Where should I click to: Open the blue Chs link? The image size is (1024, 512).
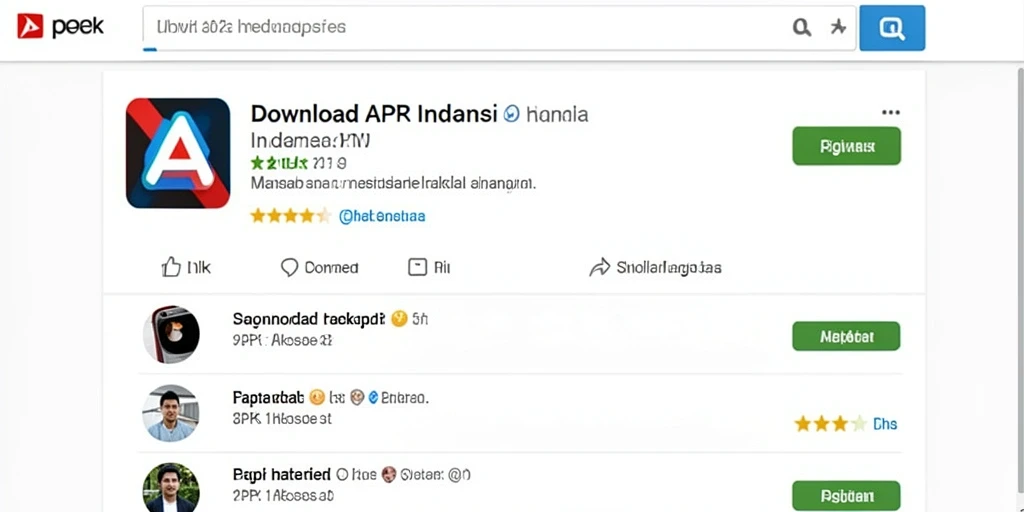(885, 424)
